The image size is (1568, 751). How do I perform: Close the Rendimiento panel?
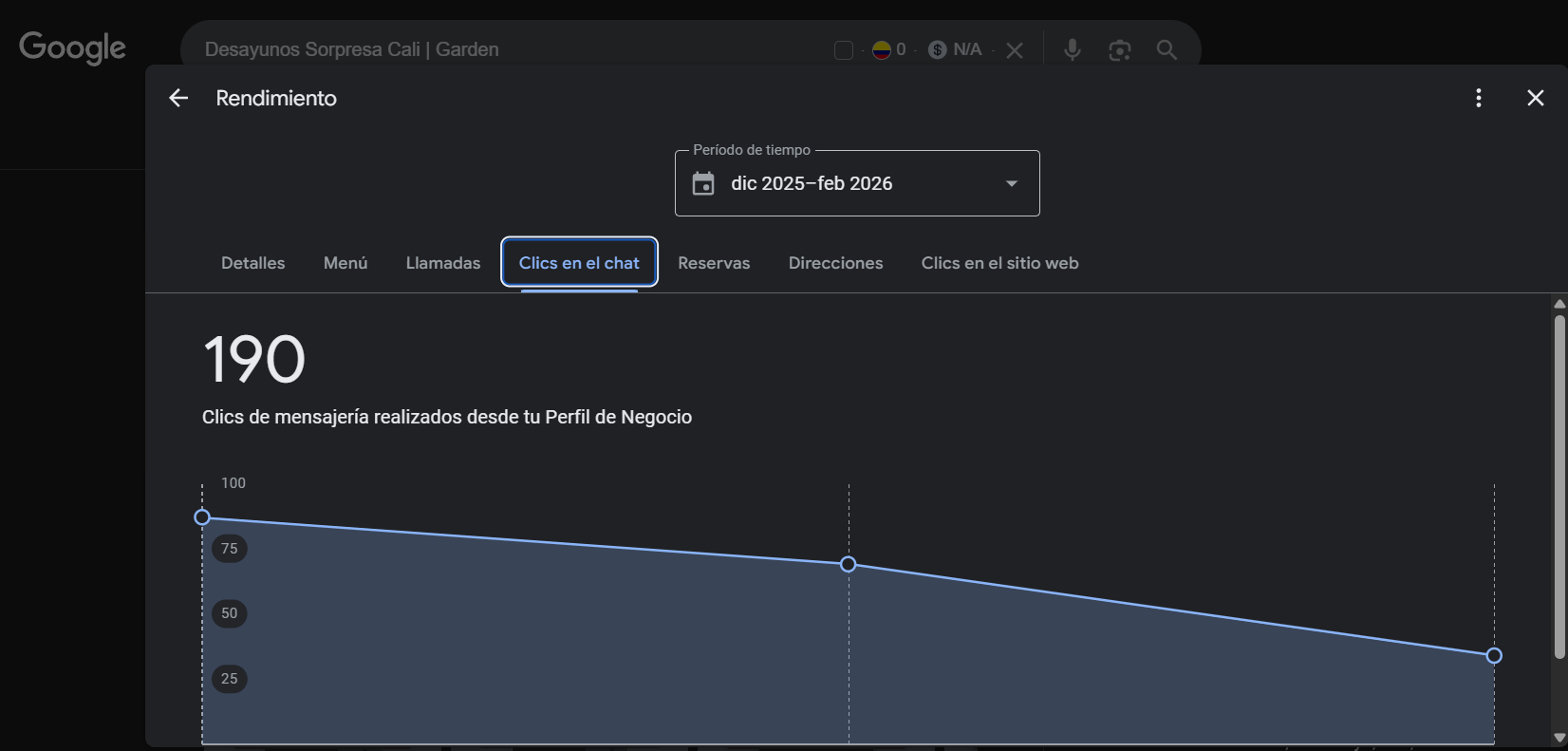[x=1535, y=98]
